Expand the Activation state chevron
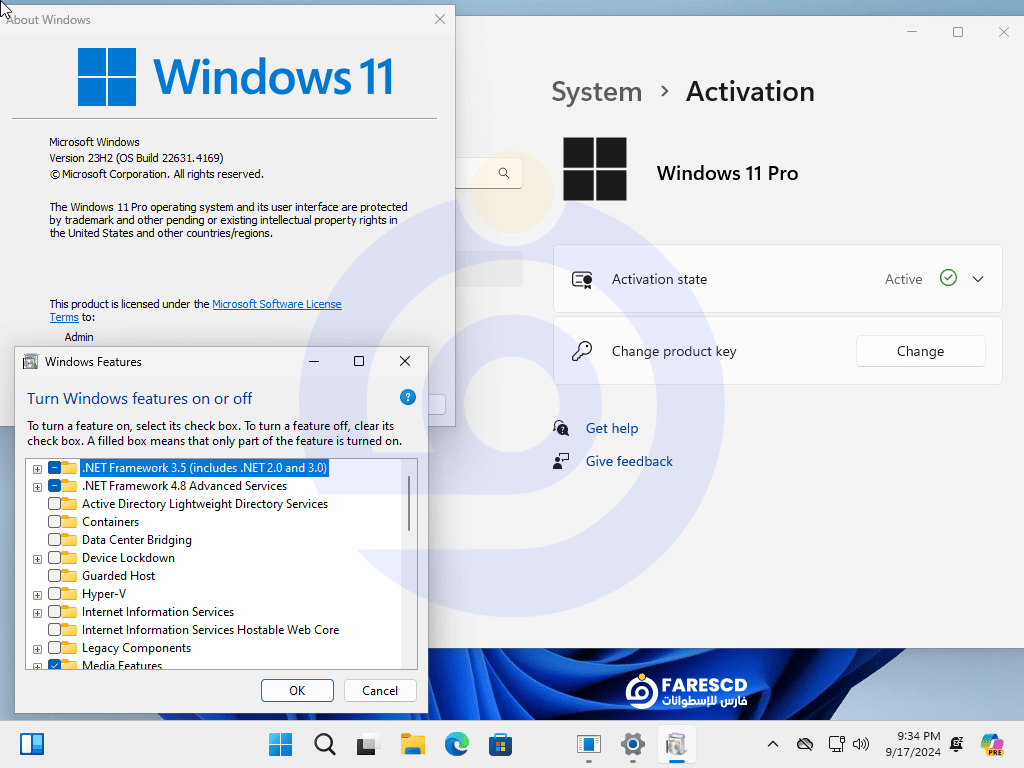 tap(978, 279)
